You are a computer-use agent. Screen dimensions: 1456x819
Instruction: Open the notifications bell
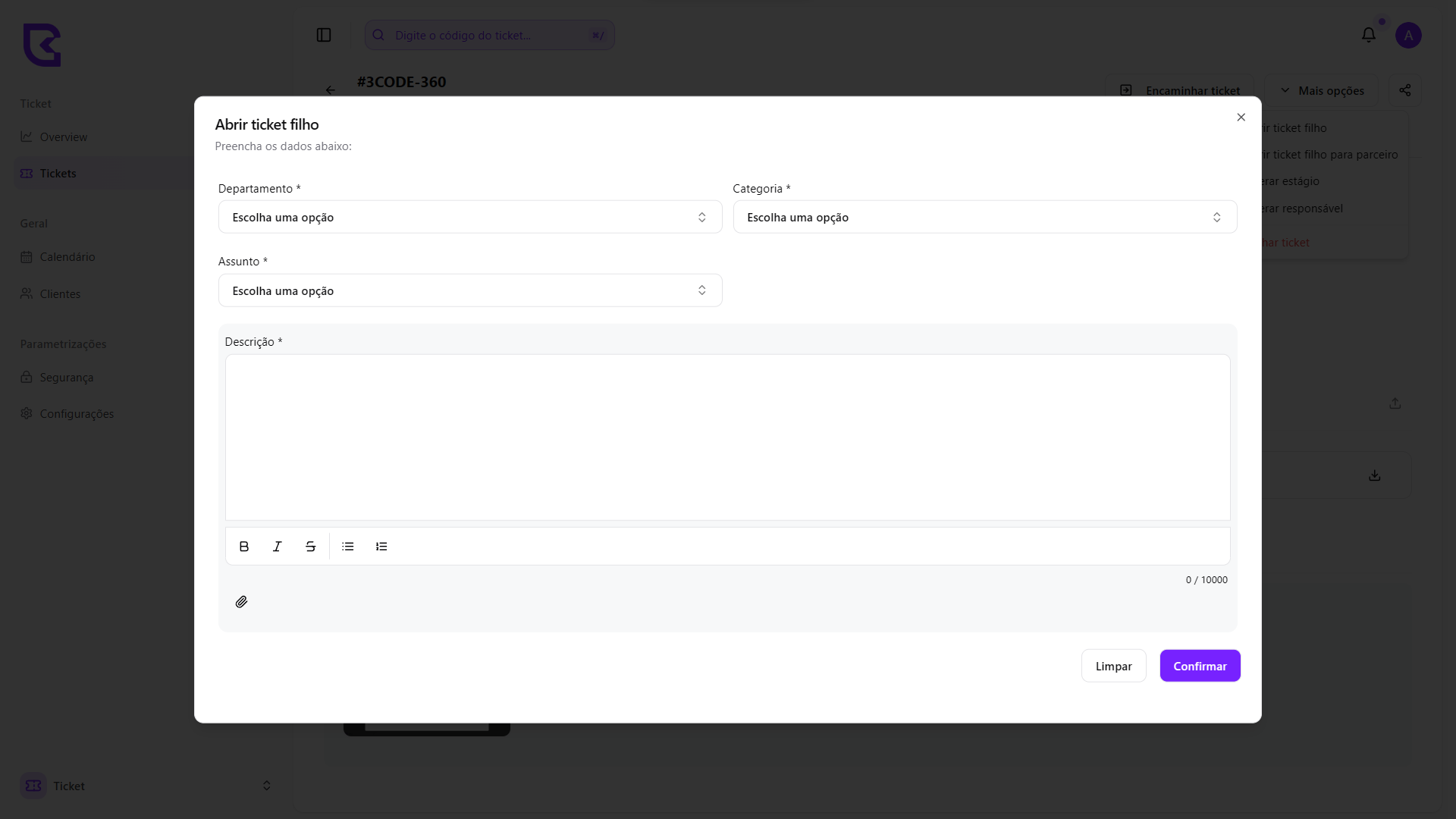(x=1368, y=35)
